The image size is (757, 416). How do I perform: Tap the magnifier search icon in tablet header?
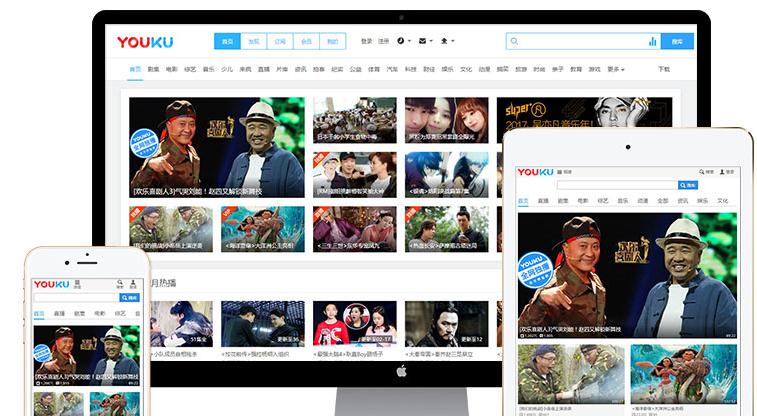pos(702,171)
